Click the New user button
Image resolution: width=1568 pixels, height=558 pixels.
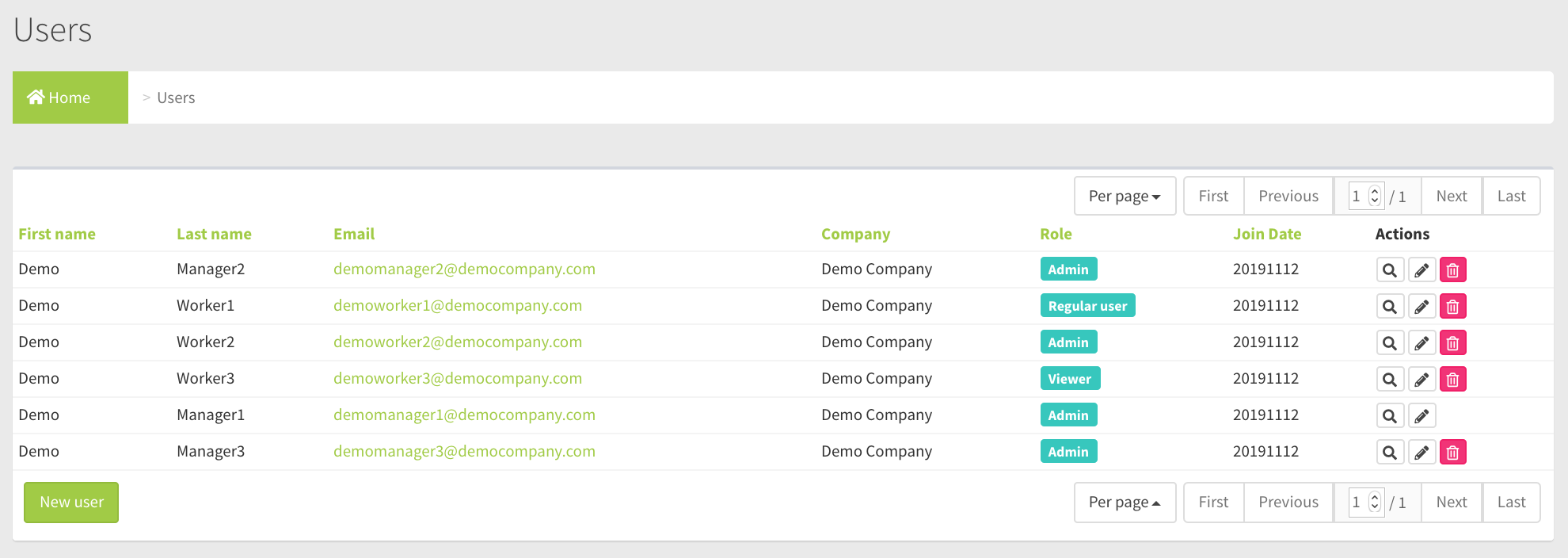click(71, 502)
